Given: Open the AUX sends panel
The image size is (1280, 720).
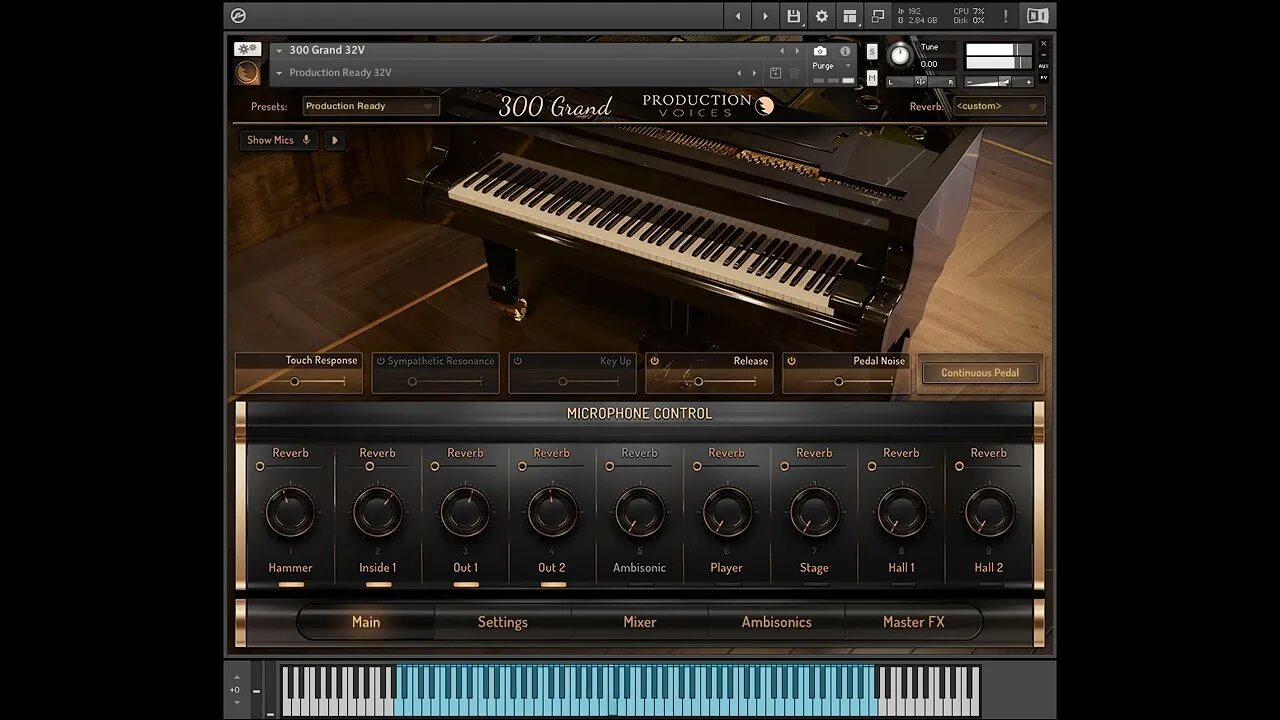Looking at the screenshot, I should tap(1043, 65).
